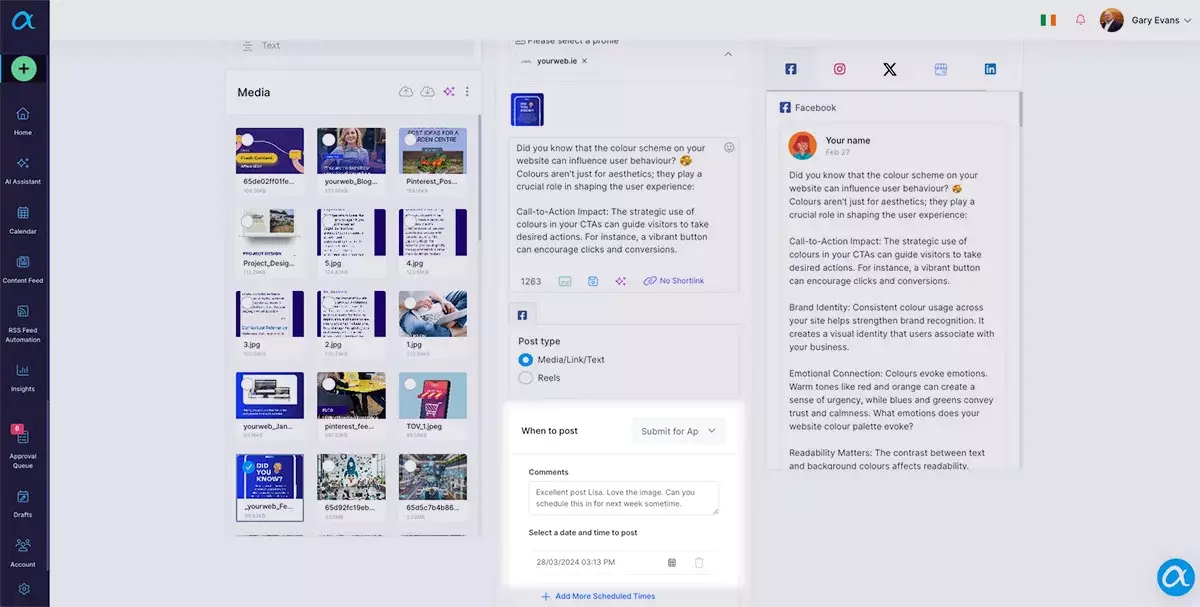
Task: Deselect the checked _yourweb_Fe media item
Action: coord(247,466)
